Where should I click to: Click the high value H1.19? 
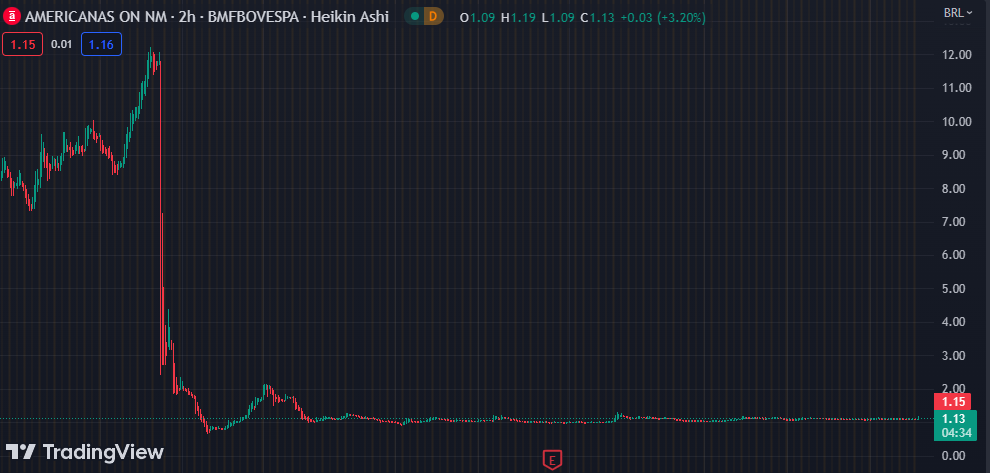pyautogui.click(x=518, y=18)
